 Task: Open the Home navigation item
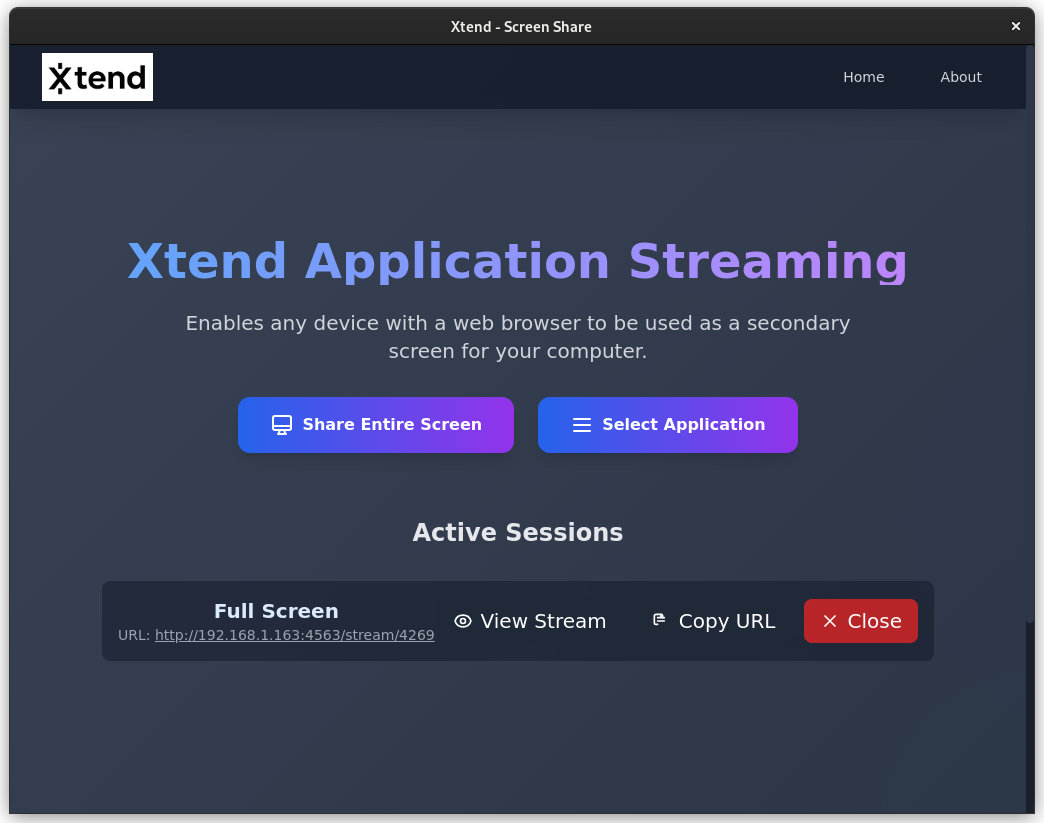click(863, 76)
